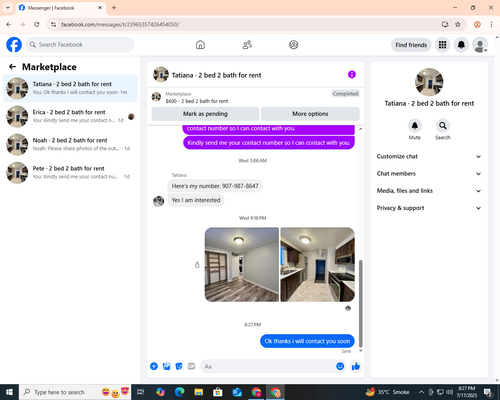Show hidden system tray icons
This screenshot has height=400, width=500.
pyautogui.click(x=421, y=392)
